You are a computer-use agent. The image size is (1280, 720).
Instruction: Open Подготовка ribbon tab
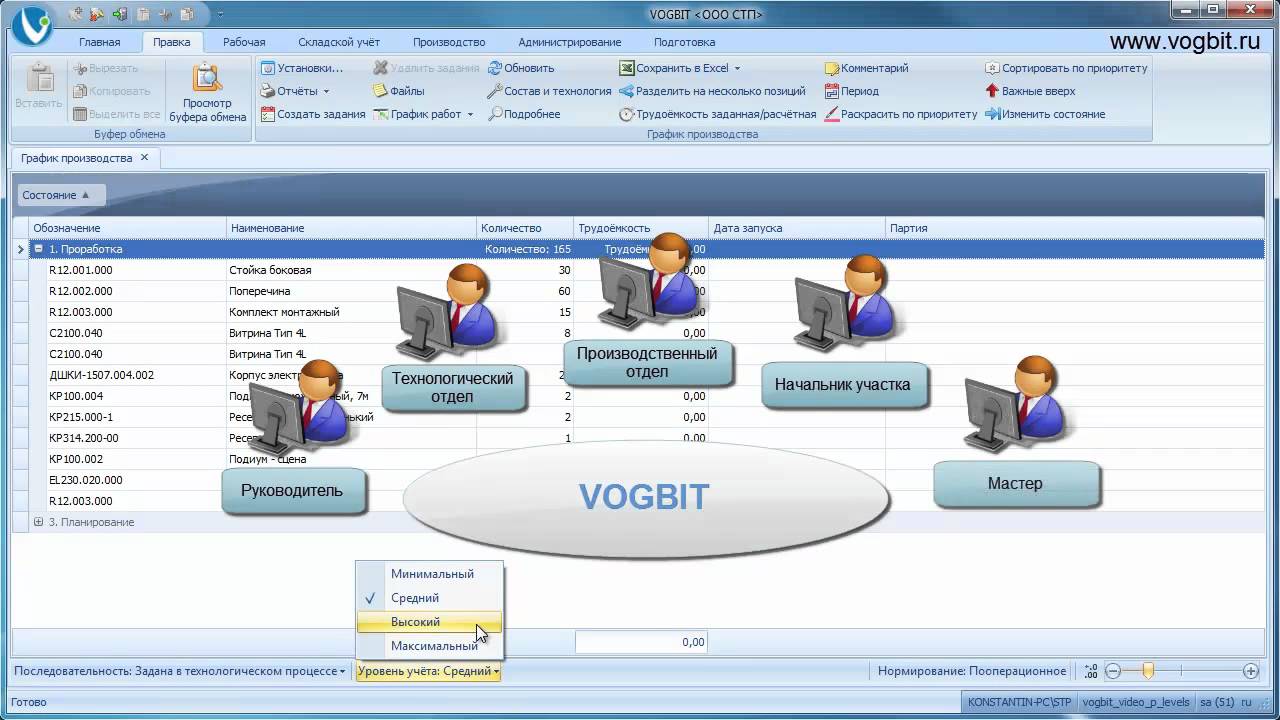pyautogui.click(x=684, y=42)
